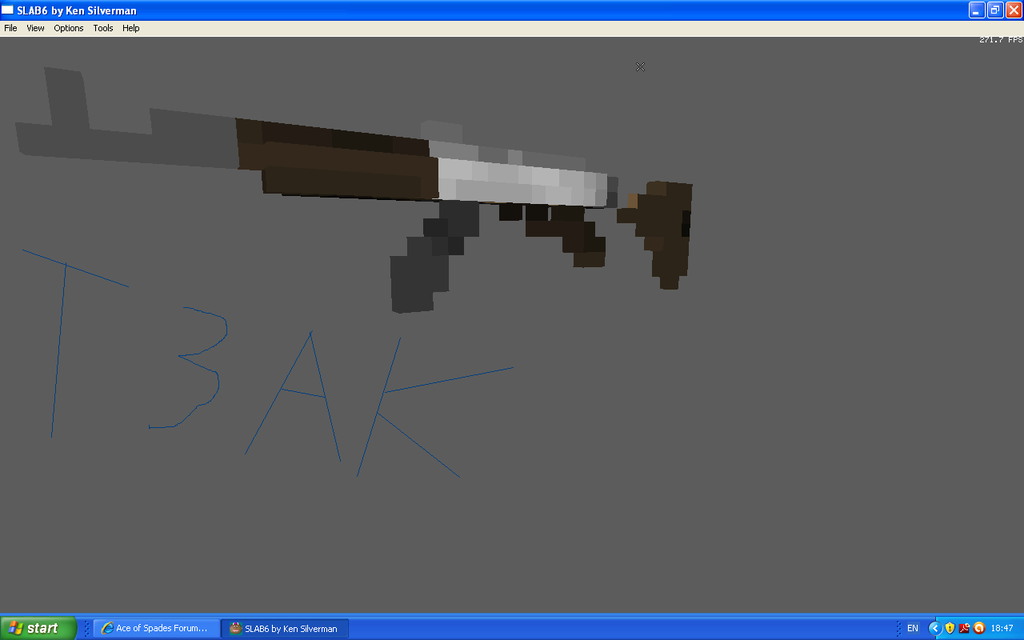This screenshot has height=640, width=1024.
Task: Open the View menu
Action: pyautogui.click(x=35, y=28)
